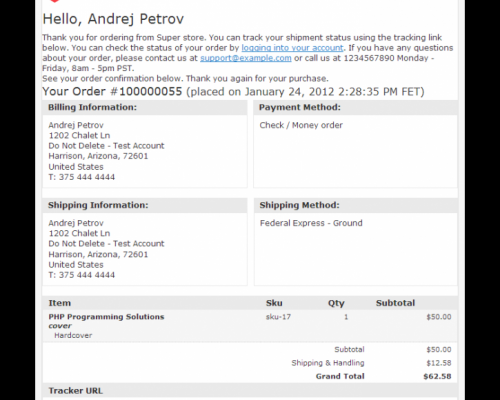Image resolution: width=500 pixels, height=400 pixels.
Task: Click the Item column header
Action: click(x=60, y=303)
